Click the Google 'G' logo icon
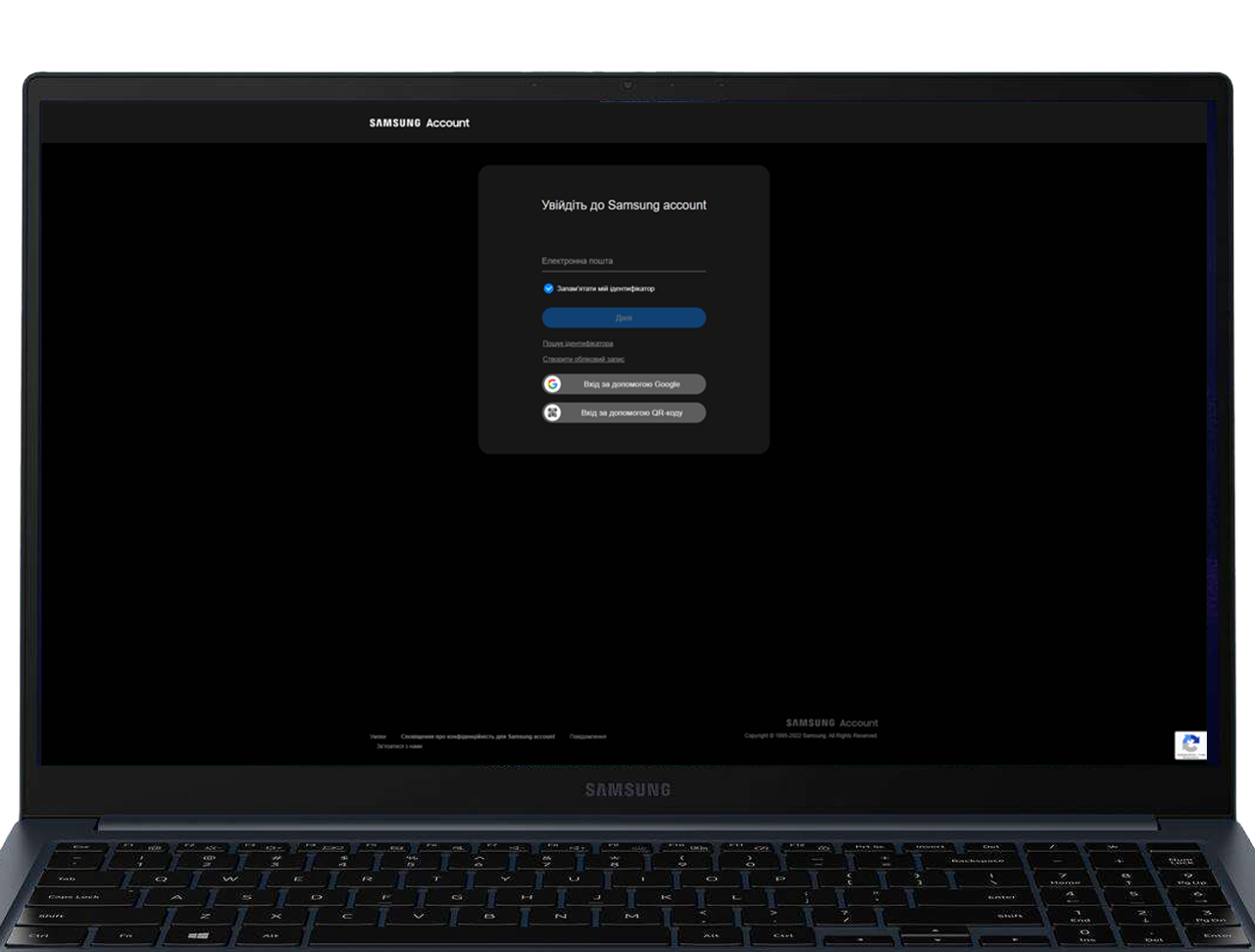Image resolution: width=1255 pixels, height=952 pixels. click(553, 384)
